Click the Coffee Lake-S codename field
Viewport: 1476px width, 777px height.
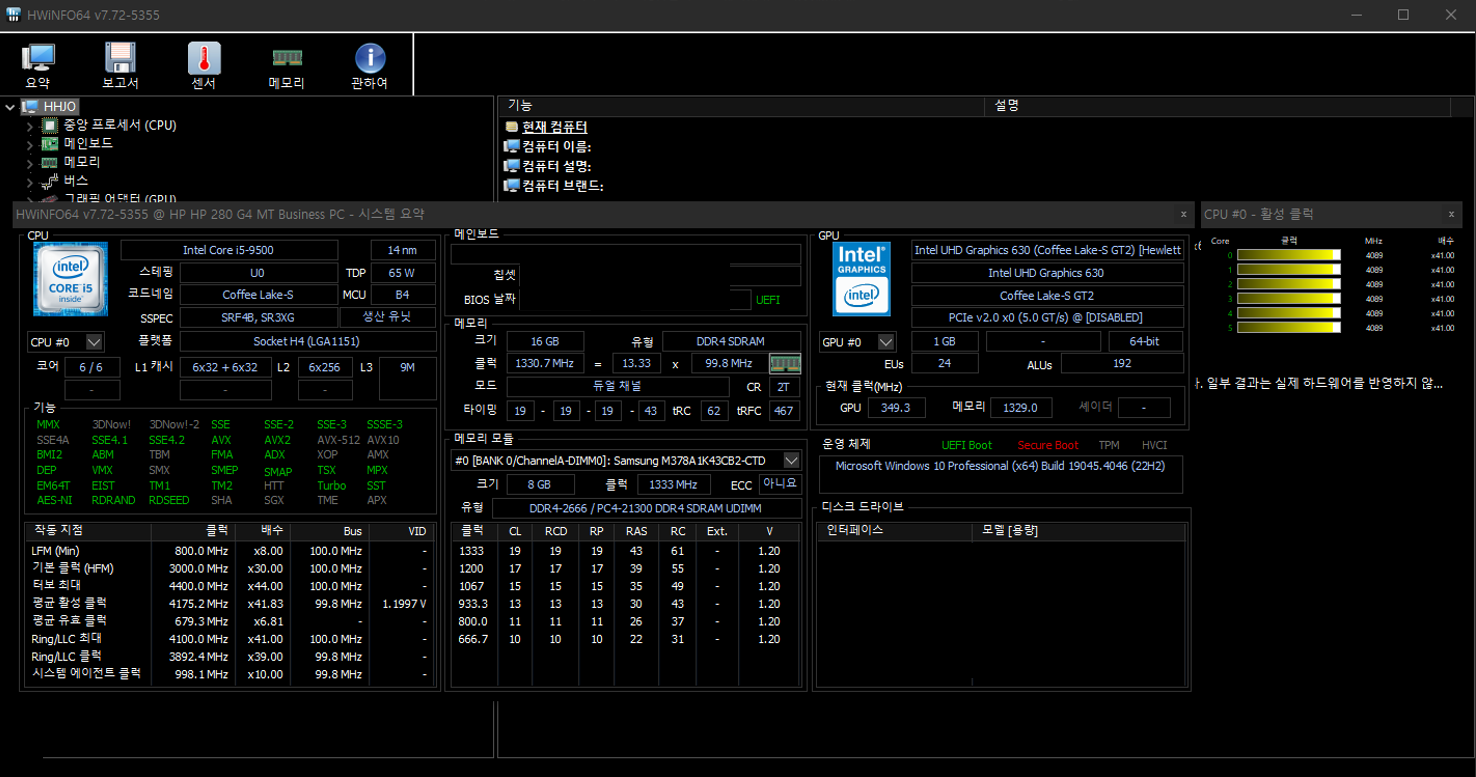click(259, 295)
